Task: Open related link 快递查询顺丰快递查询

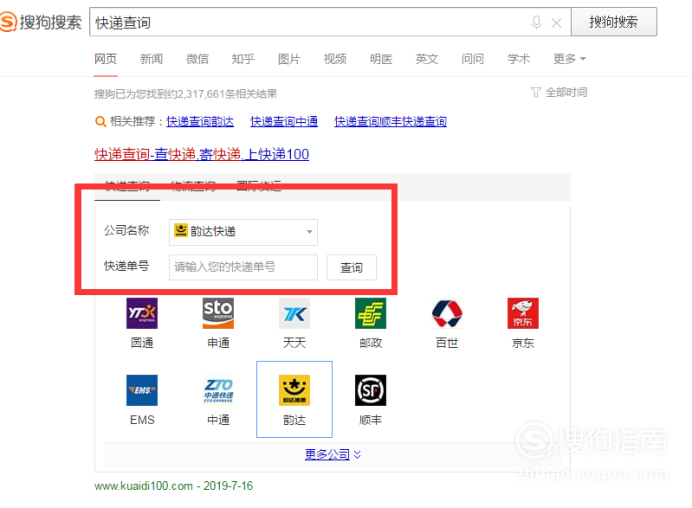Action: 391,121
